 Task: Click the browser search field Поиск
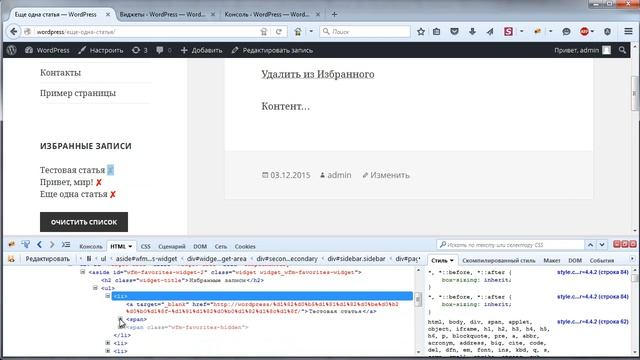(365, 31)
